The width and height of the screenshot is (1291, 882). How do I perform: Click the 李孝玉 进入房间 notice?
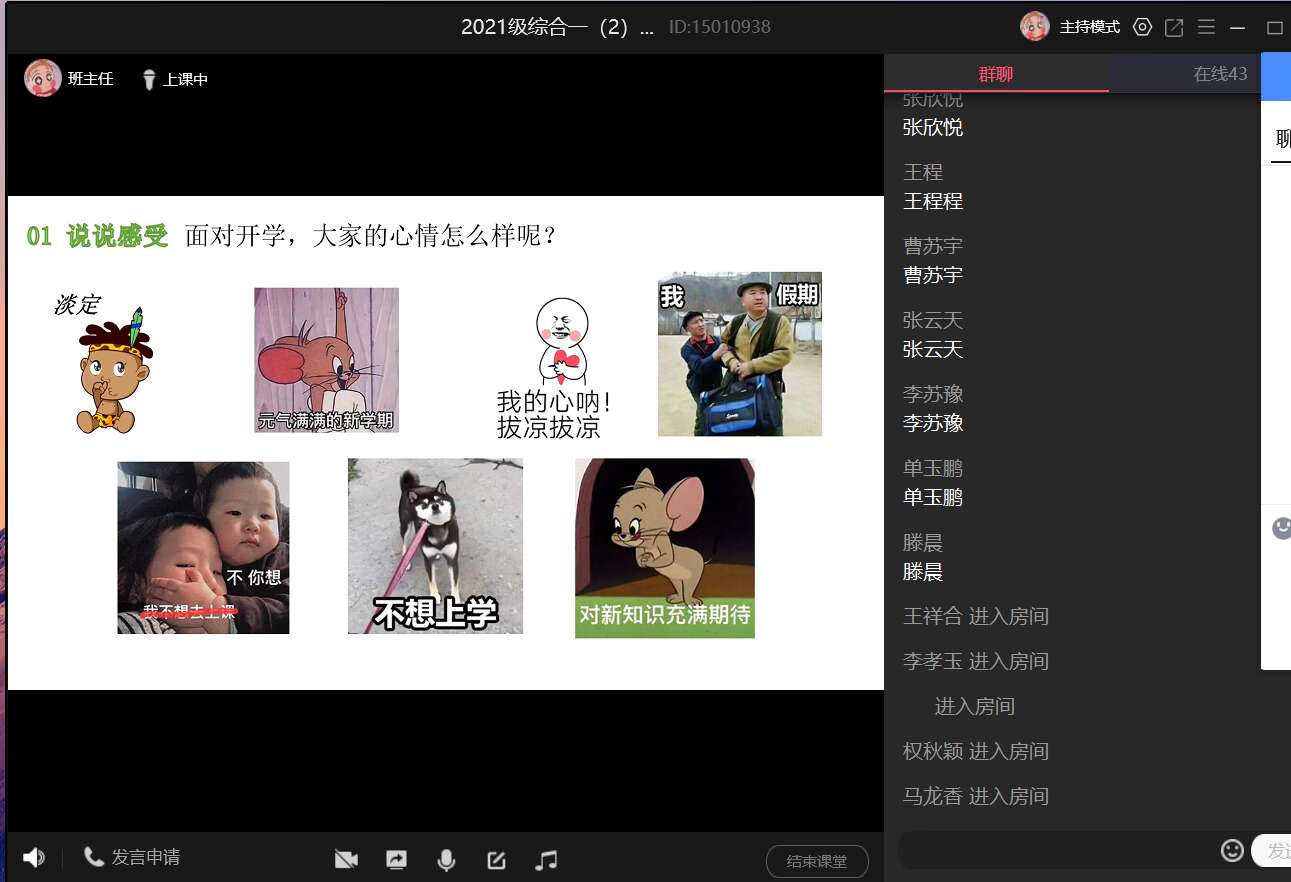pyautogui.click(x=976, y=661)
